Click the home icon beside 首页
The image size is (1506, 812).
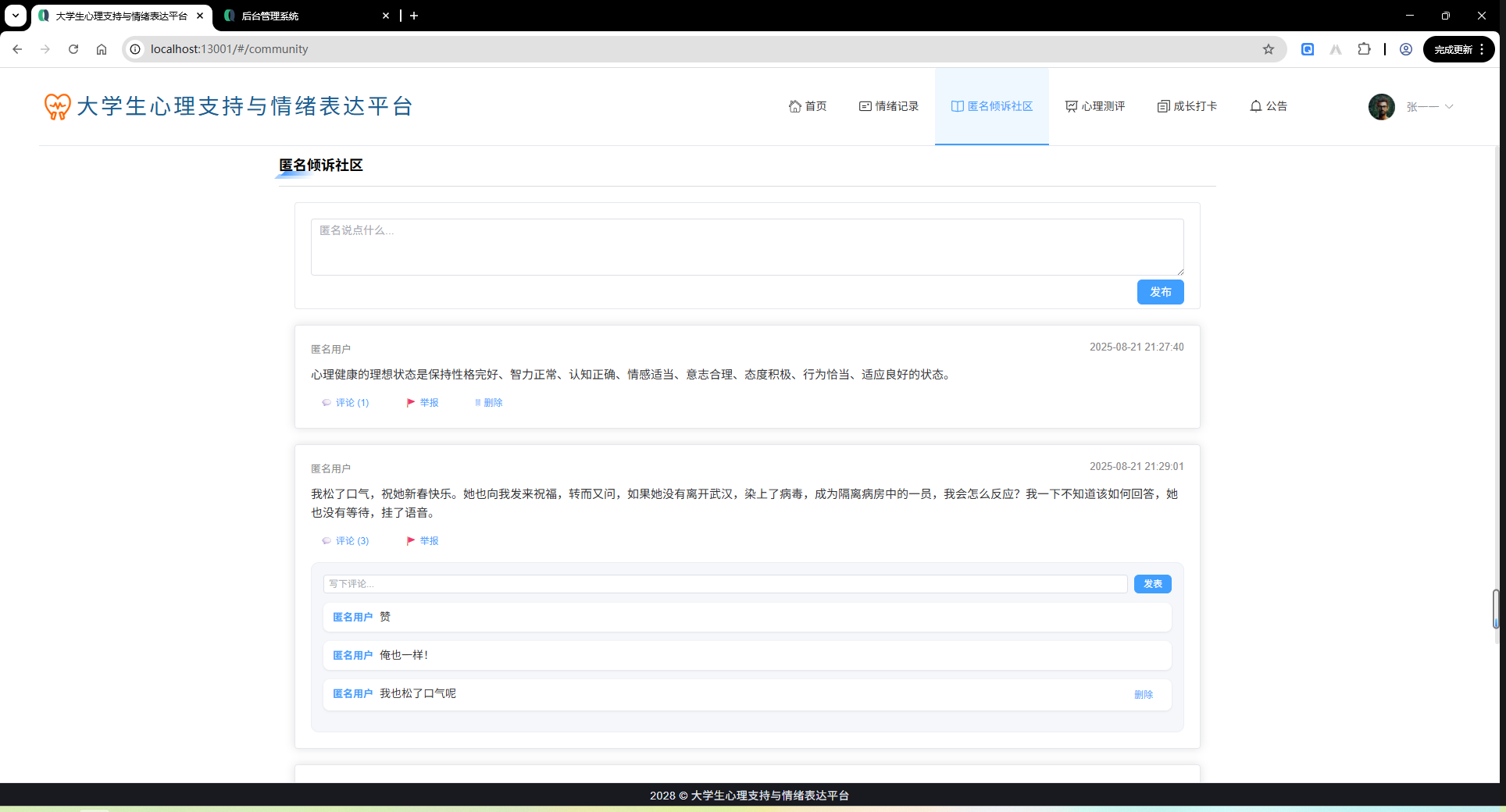coord(794,106)
